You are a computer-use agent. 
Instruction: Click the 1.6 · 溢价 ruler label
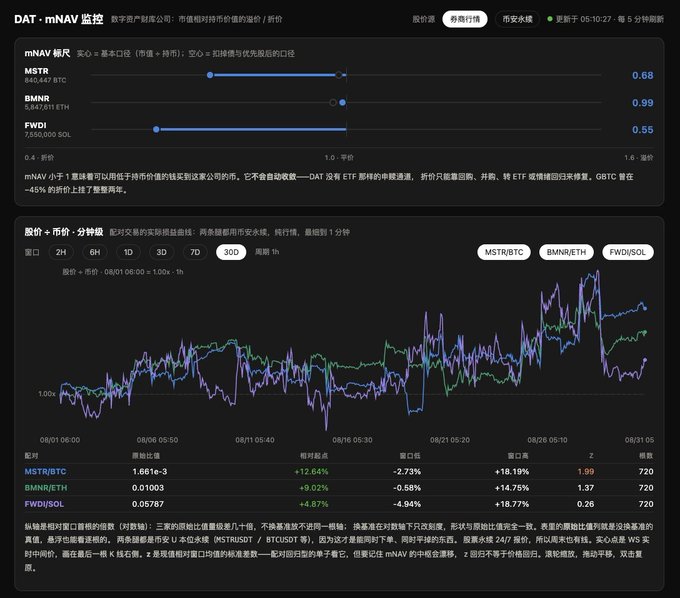tap(639, 157)
